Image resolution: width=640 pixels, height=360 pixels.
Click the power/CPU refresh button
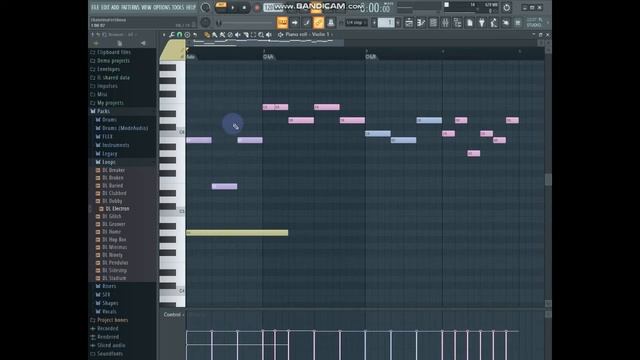(507, 7)
